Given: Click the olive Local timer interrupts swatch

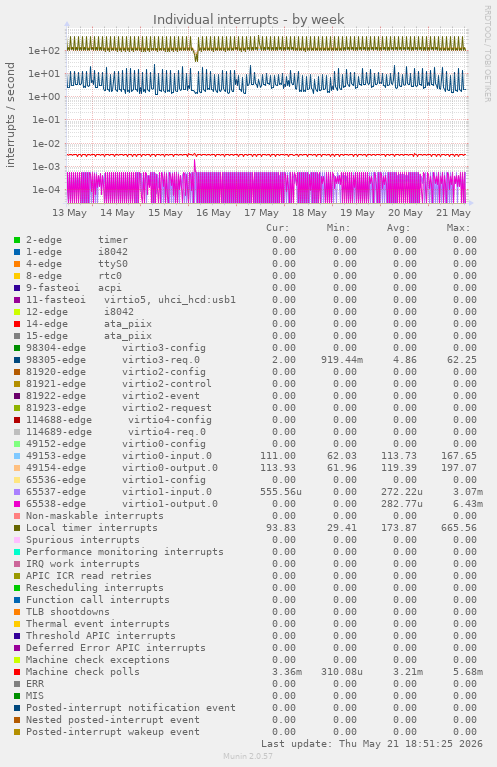Looking at the screenshot, I should 17,528.
